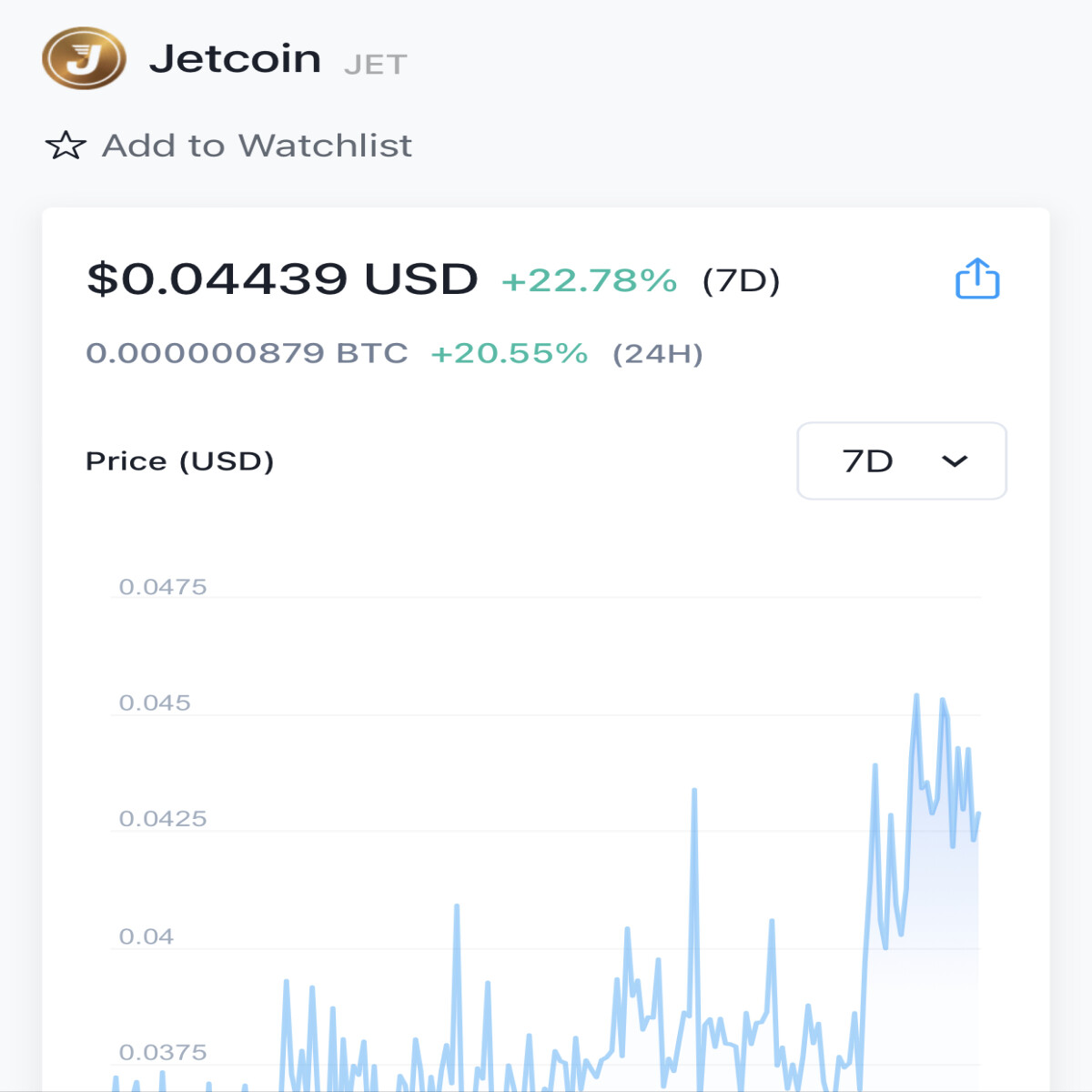
Task: Click the chevron arrow in the 7D selector
Action: [955, 461]
